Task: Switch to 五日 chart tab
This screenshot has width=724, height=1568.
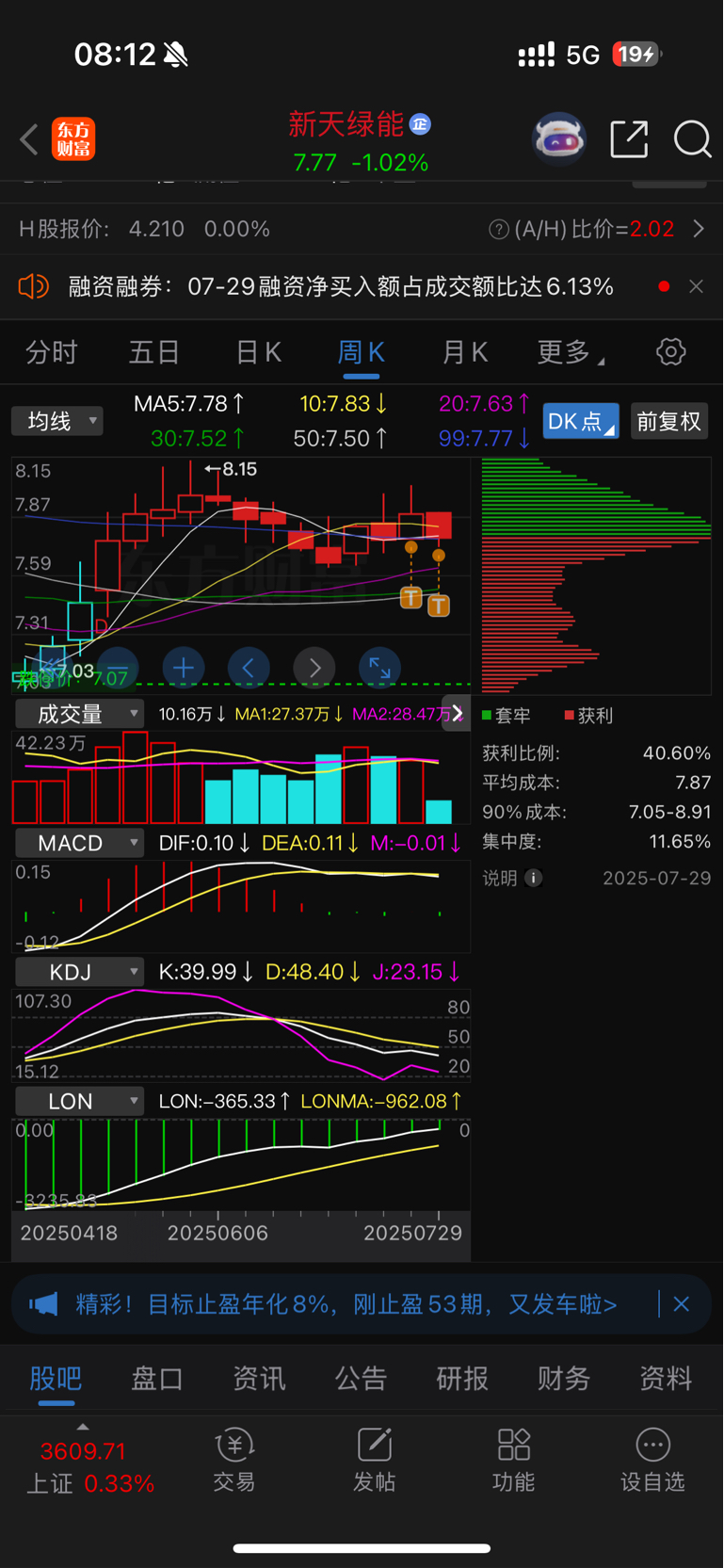Action: [154, 352]
